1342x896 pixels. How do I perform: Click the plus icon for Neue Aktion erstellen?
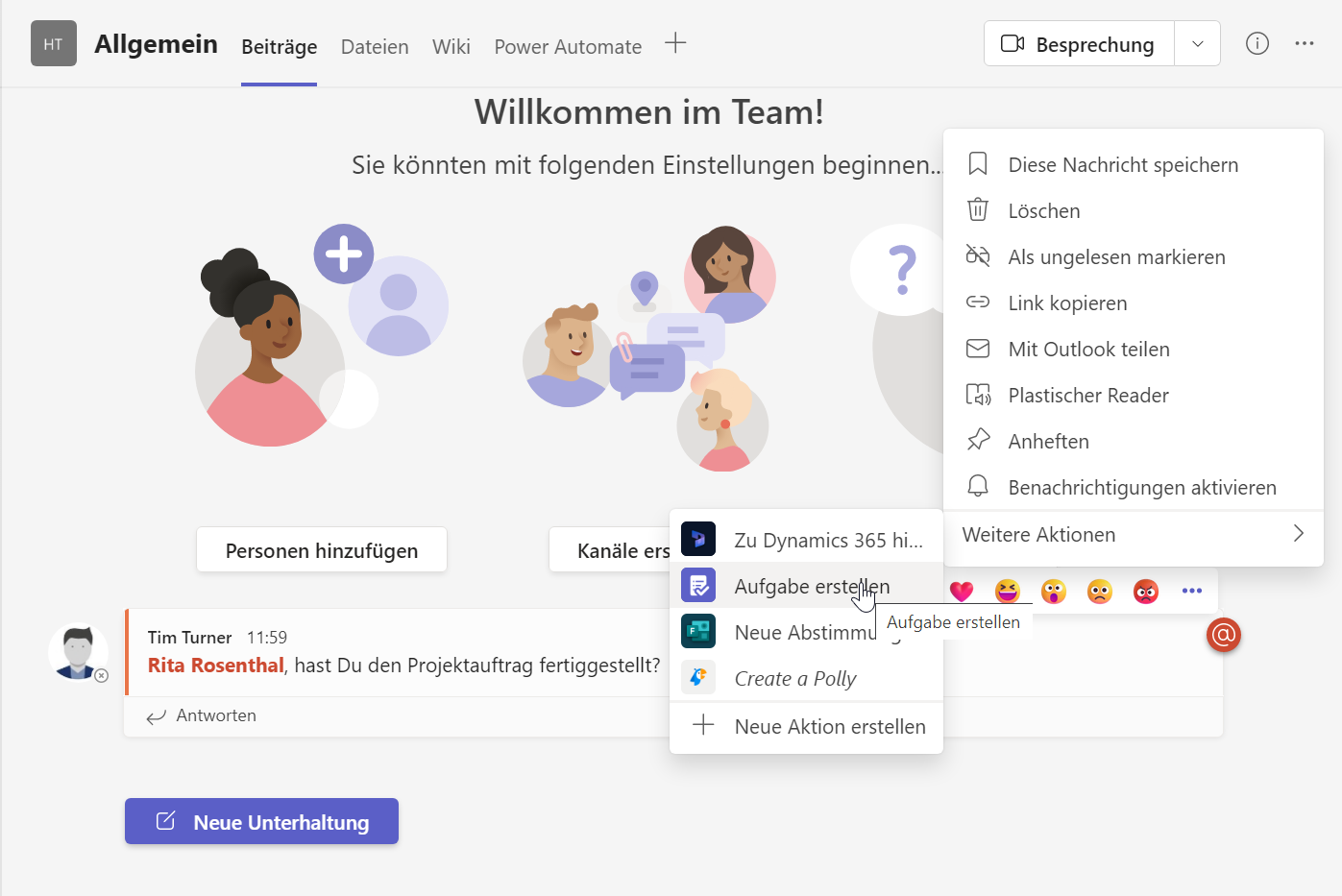tap(703, 725)
